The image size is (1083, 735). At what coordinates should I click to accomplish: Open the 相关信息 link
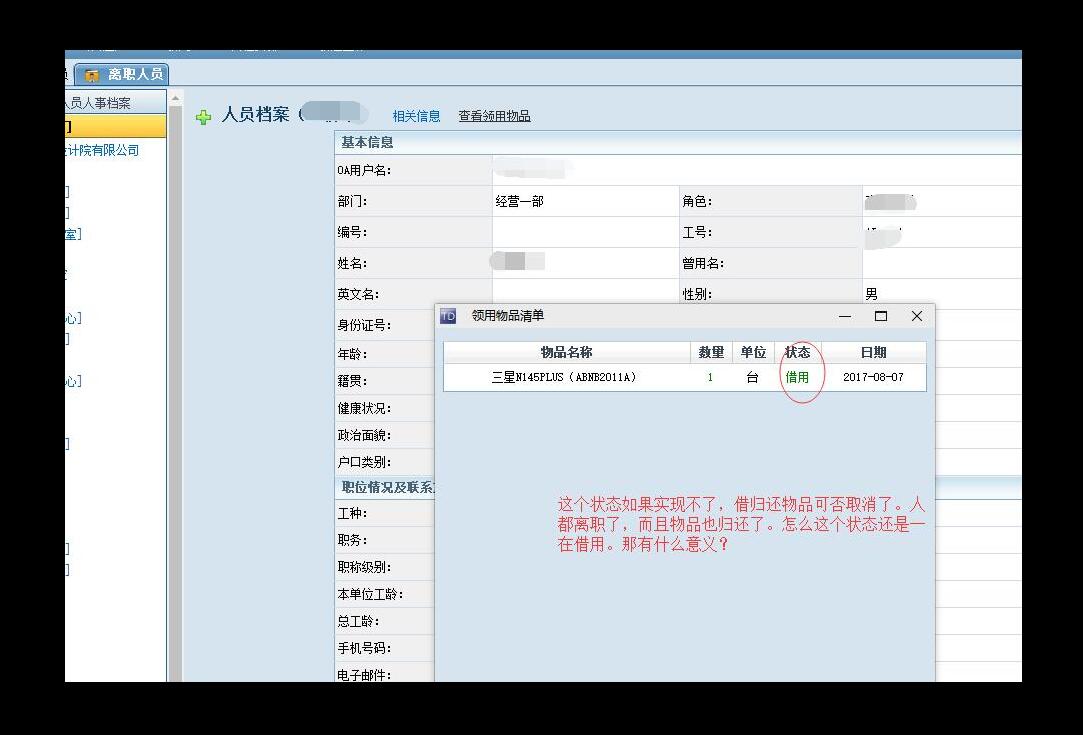(x=416, y=116)
